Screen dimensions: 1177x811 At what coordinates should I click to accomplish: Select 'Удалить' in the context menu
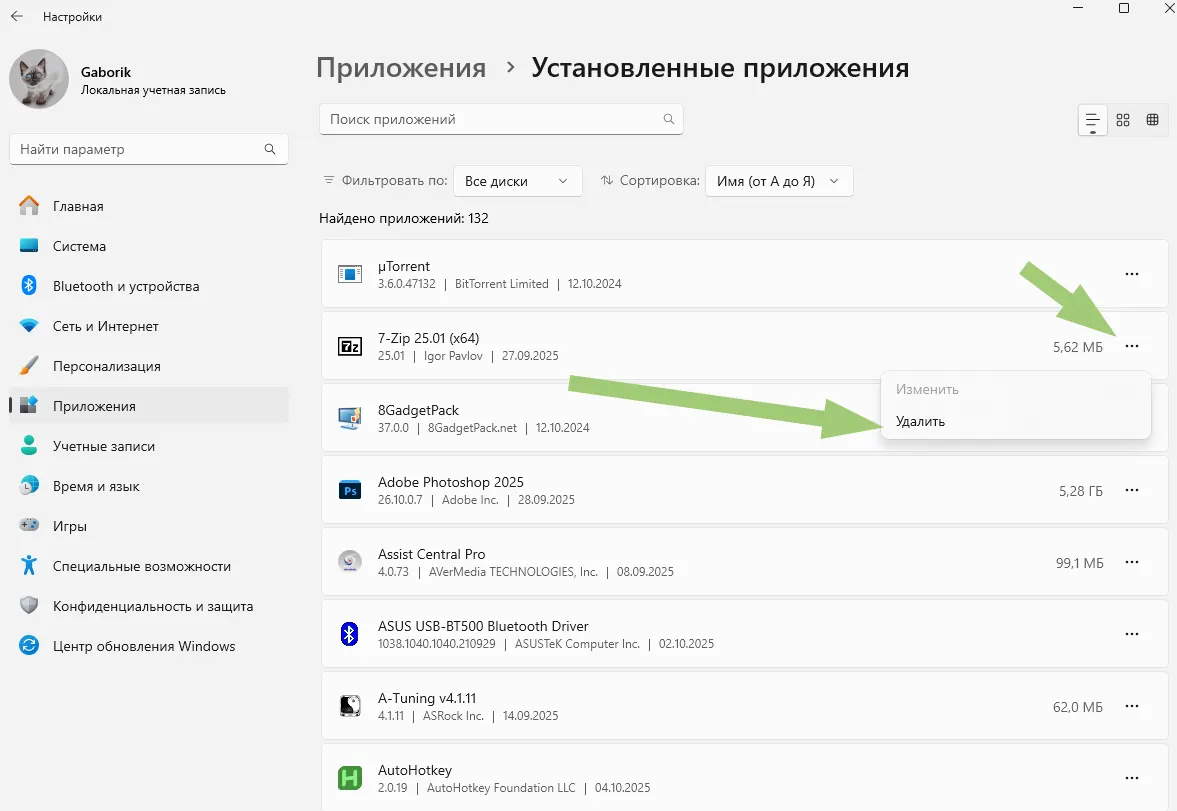921,421
